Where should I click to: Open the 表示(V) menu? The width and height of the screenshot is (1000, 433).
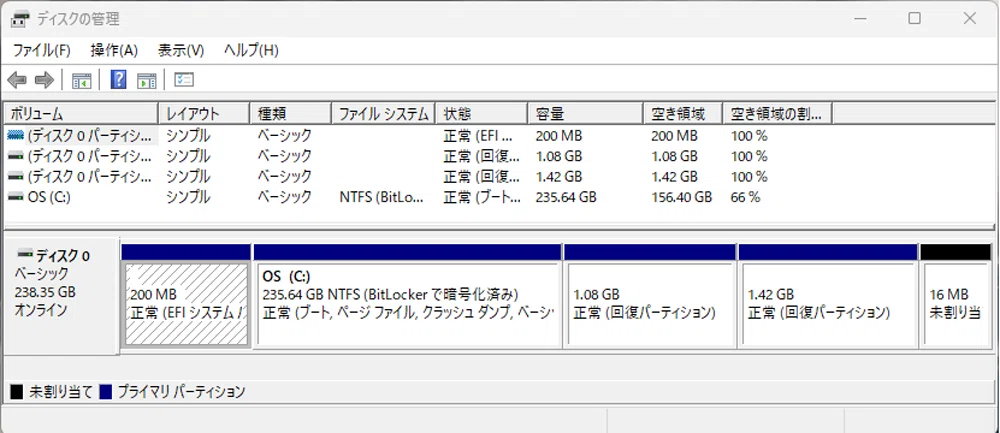(181, 50)
